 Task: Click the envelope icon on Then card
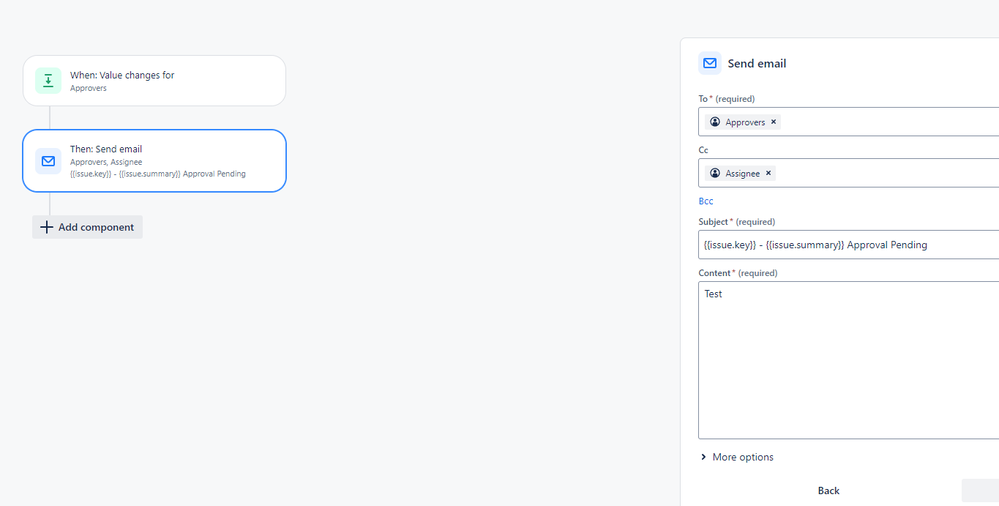pyautogui.click(x=48, y=161)
